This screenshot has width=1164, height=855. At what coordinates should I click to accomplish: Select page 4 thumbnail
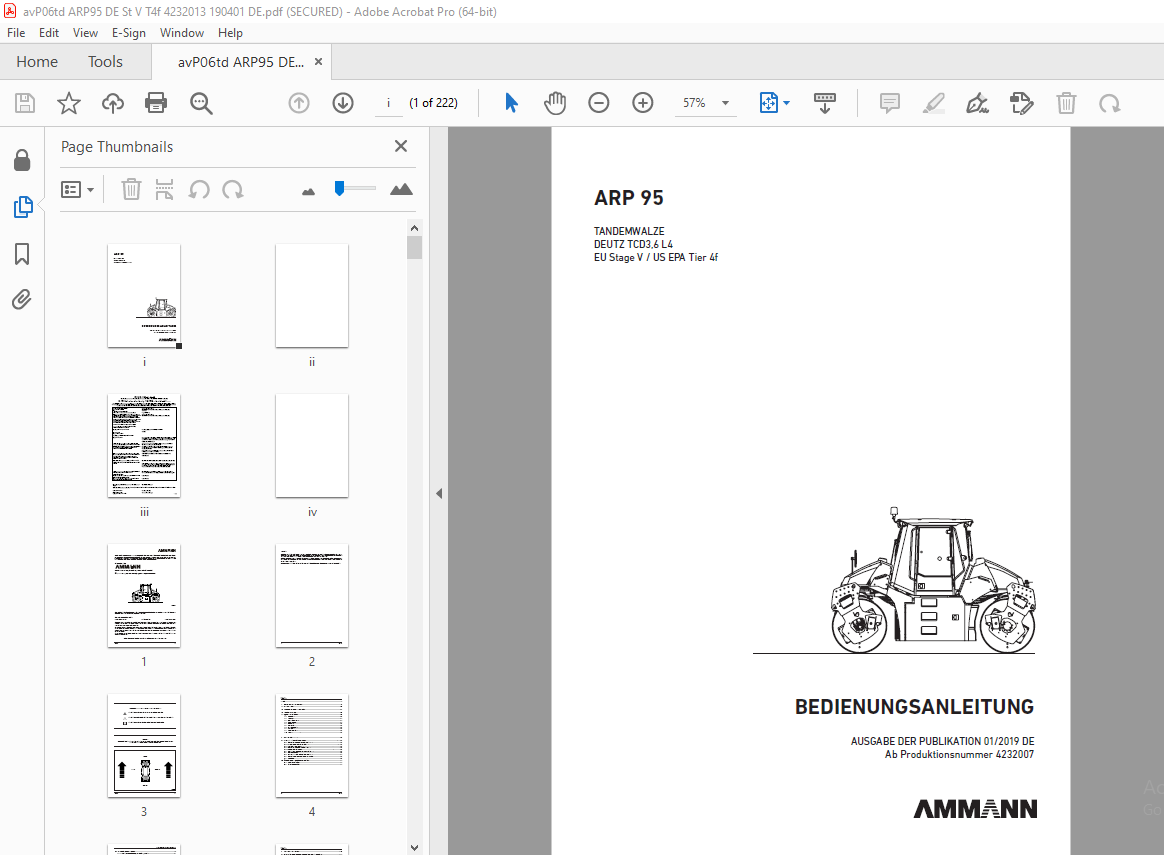point(312,746)
